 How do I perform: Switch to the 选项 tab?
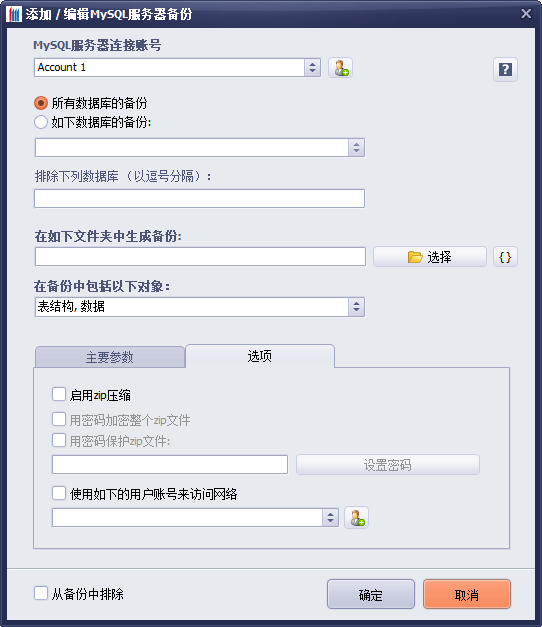pos(260,356)
